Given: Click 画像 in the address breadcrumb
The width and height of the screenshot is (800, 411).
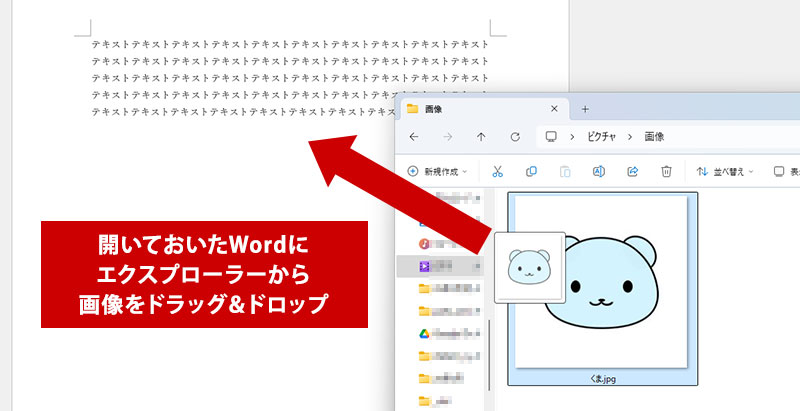Looking at the screenshot, I should 654,137.
